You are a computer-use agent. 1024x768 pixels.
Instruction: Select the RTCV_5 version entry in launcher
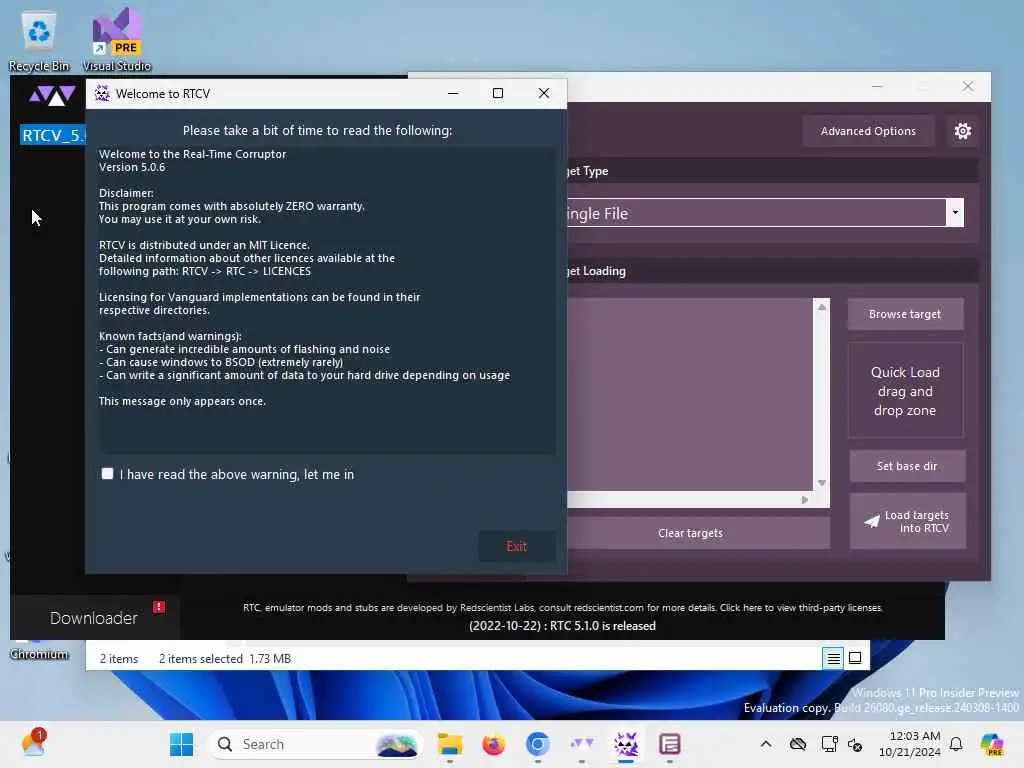53,136
